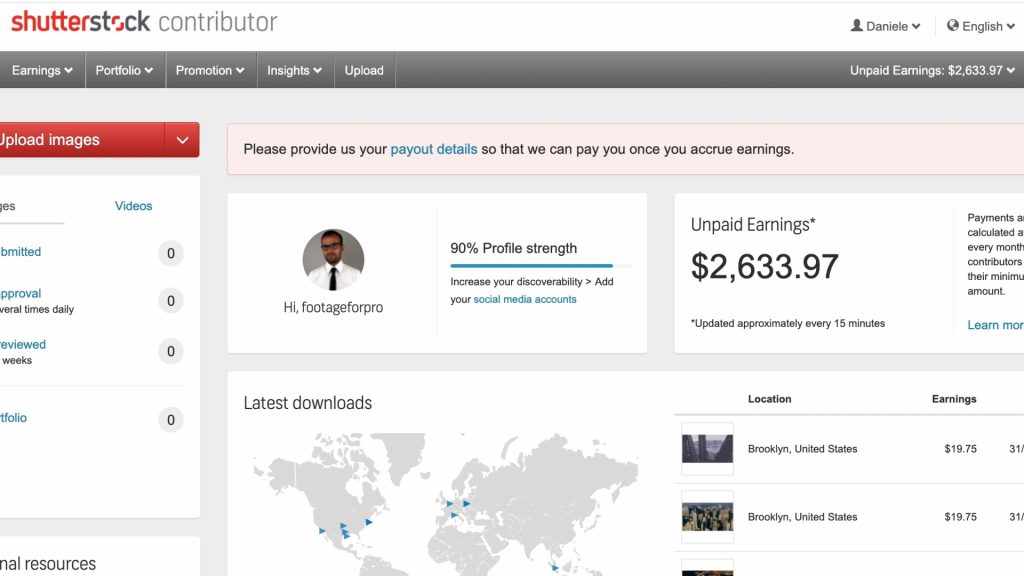The height and width of the screenshot is (576, 1024).
Task: Open the Upload menu item
Action: pyautogui.click(x=364, y=70)
